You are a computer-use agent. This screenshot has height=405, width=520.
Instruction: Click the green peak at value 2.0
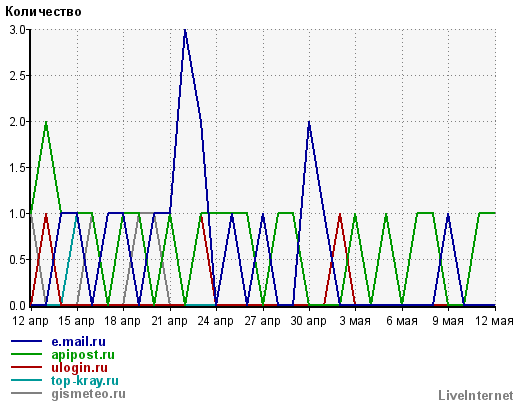(46, 122)
